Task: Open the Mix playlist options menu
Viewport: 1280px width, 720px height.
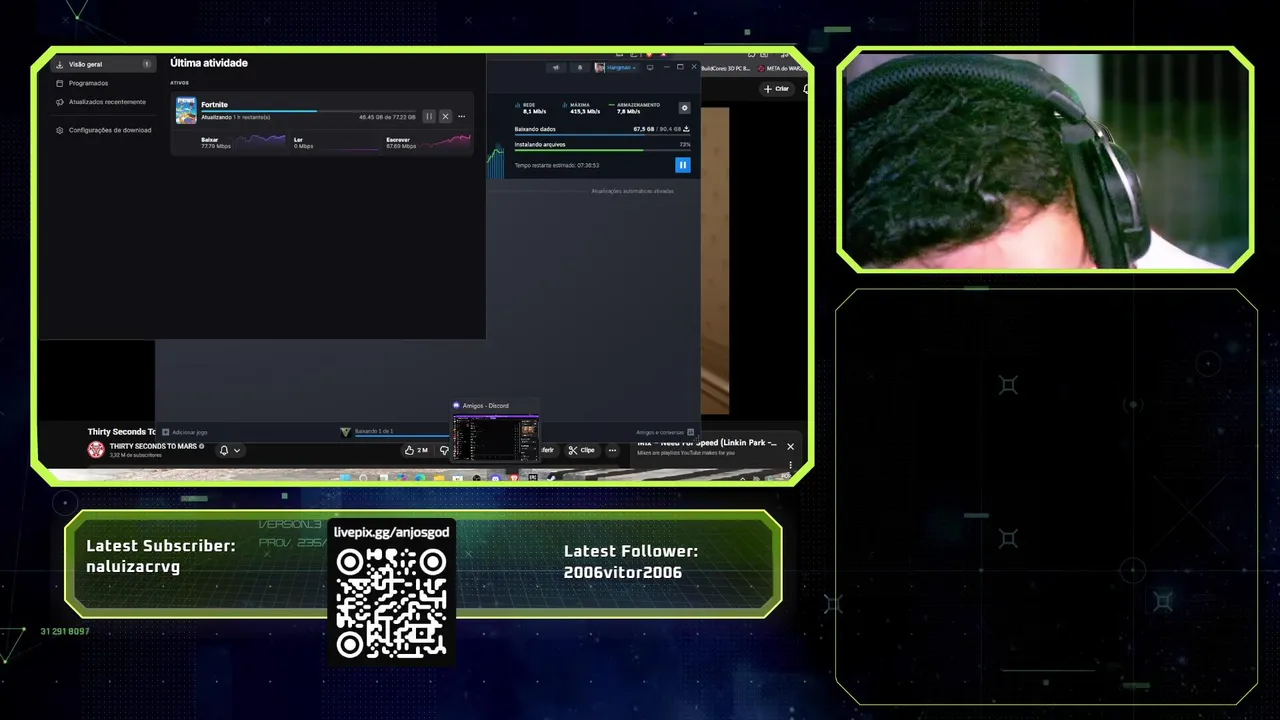Action: click(790, 464)
